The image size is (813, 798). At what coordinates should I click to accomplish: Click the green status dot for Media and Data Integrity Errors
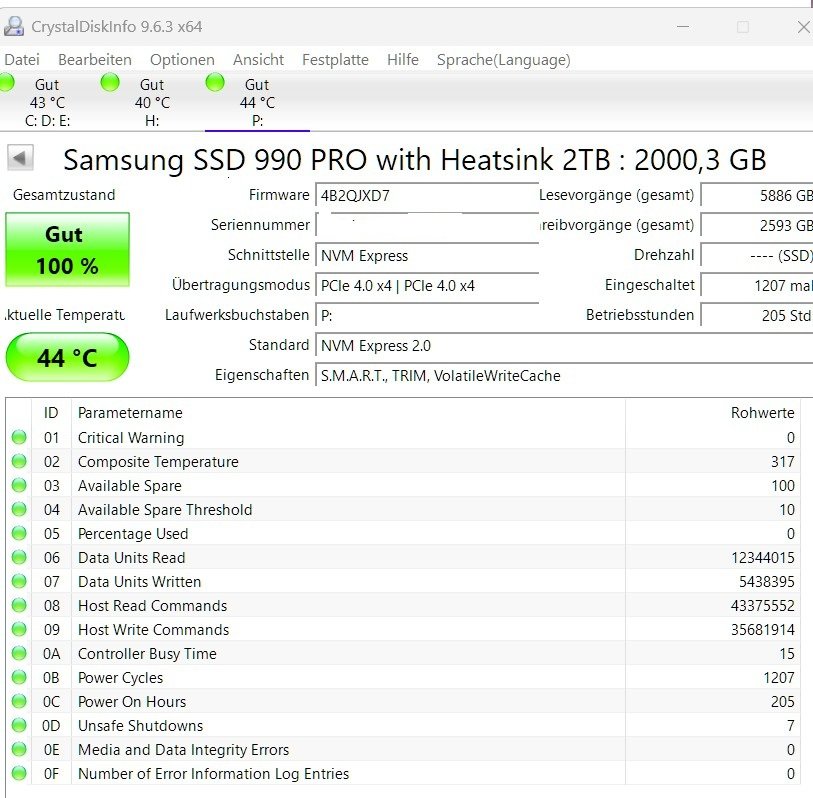(19, 749)
